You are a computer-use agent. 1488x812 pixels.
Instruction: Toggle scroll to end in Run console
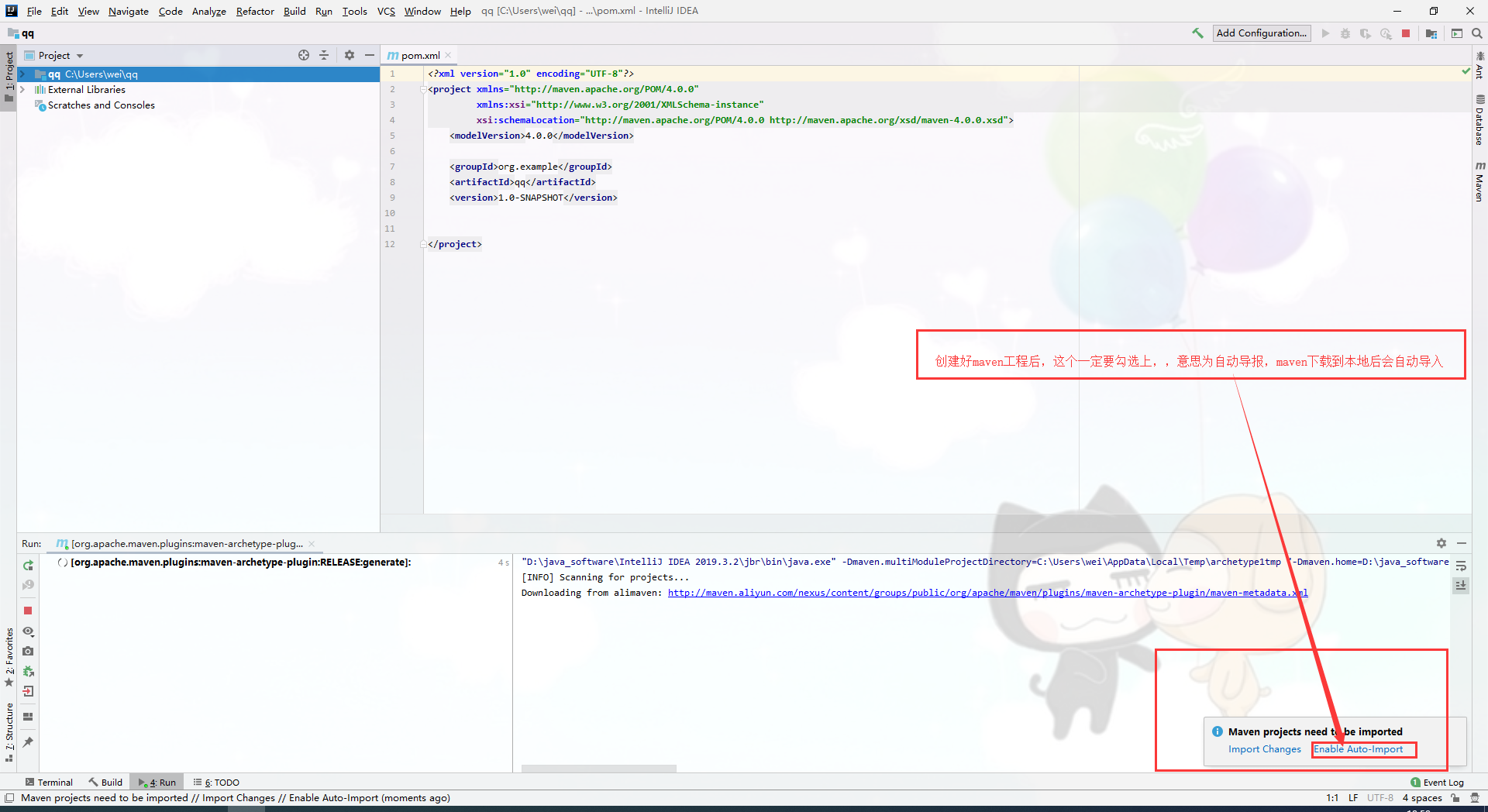1461,586
